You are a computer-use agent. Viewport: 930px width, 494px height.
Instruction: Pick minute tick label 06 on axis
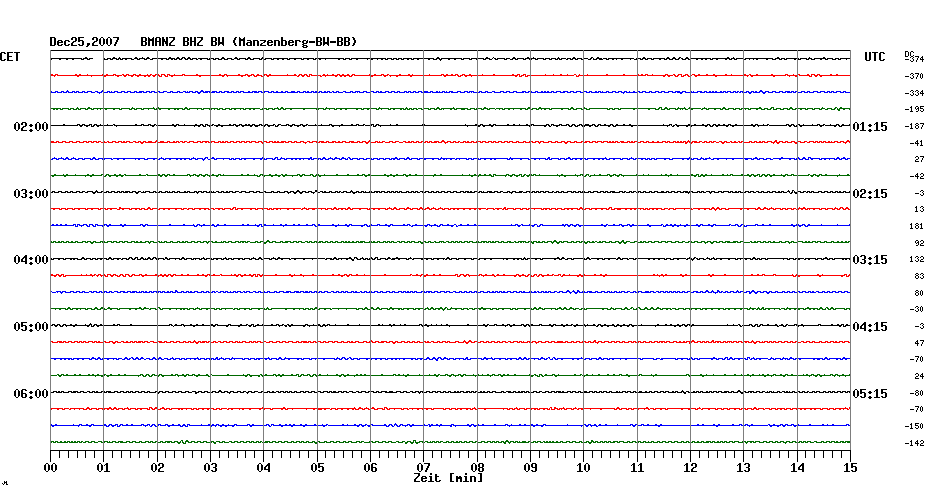pos(371,468)
